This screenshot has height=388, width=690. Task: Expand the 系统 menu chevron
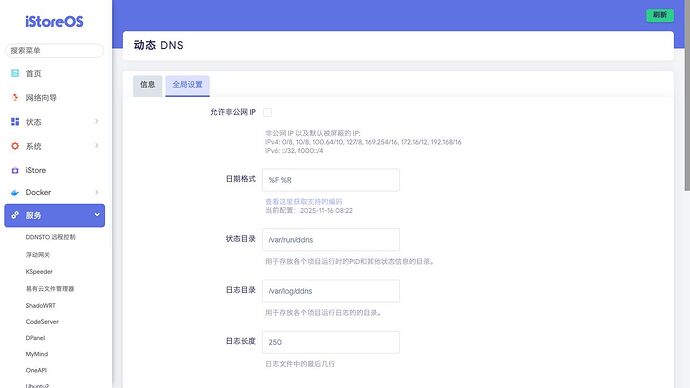(96, 145)
